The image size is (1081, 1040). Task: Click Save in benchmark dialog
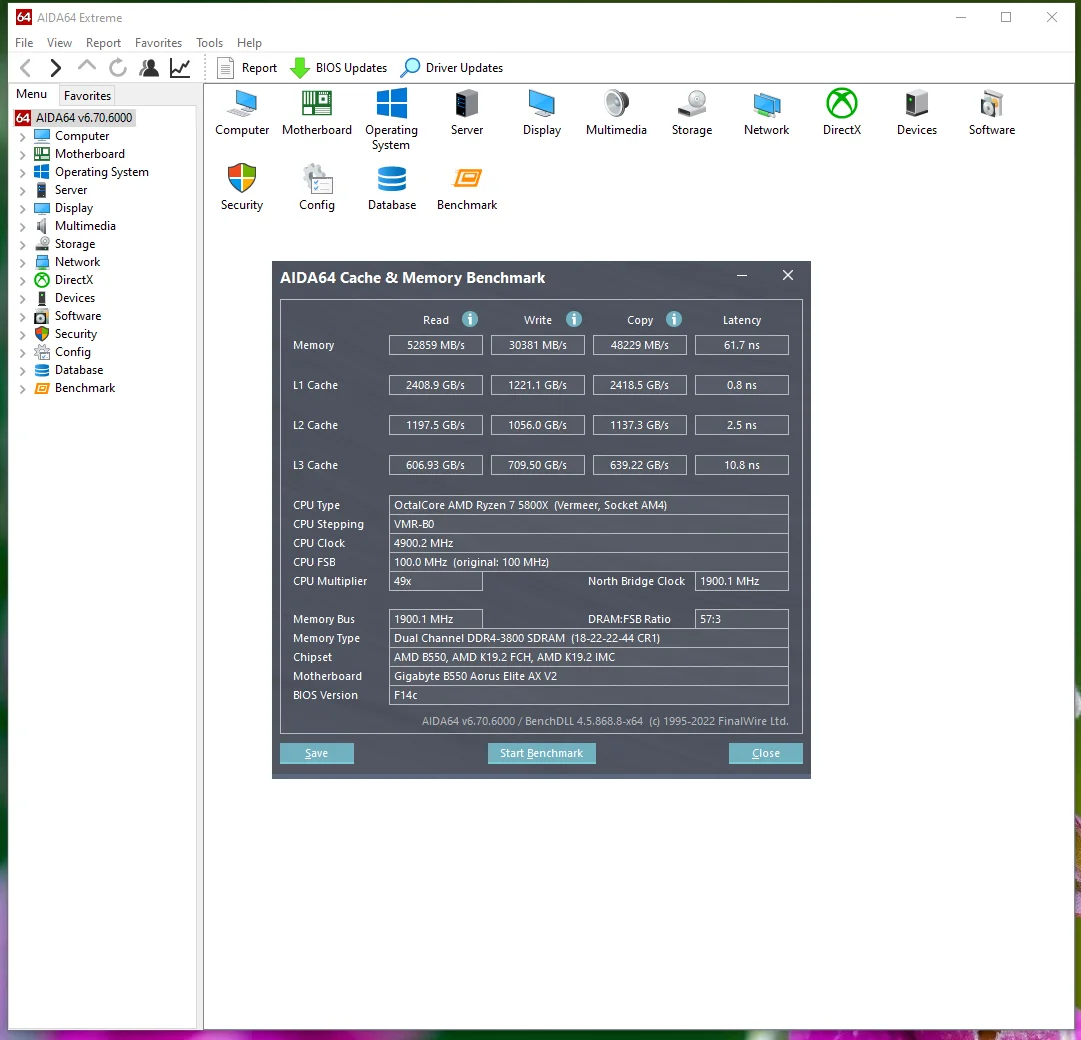coord(316,753)
